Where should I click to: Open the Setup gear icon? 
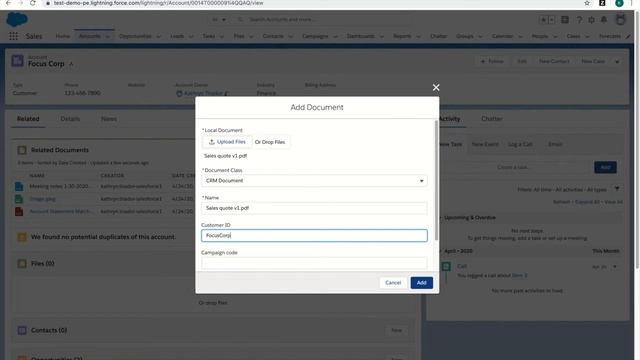coord(591,20)
